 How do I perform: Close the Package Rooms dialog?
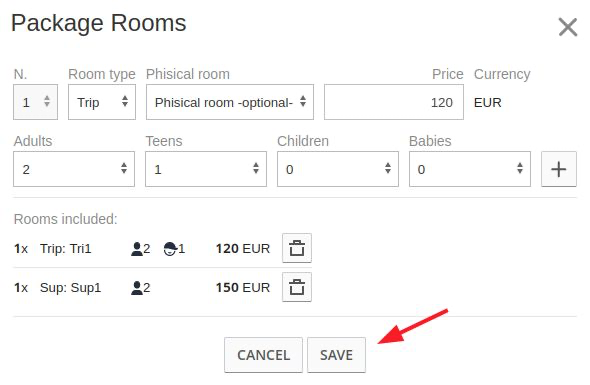[568, 27]
